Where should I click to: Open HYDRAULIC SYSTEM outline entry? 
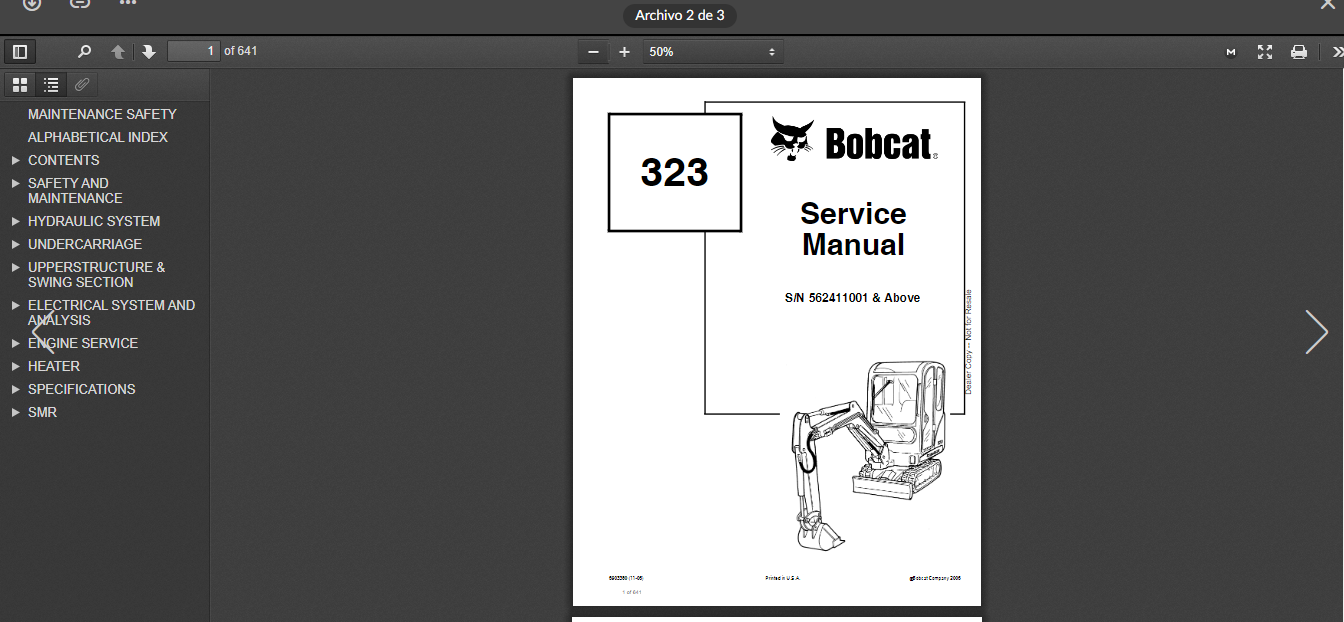click(94, 221)
